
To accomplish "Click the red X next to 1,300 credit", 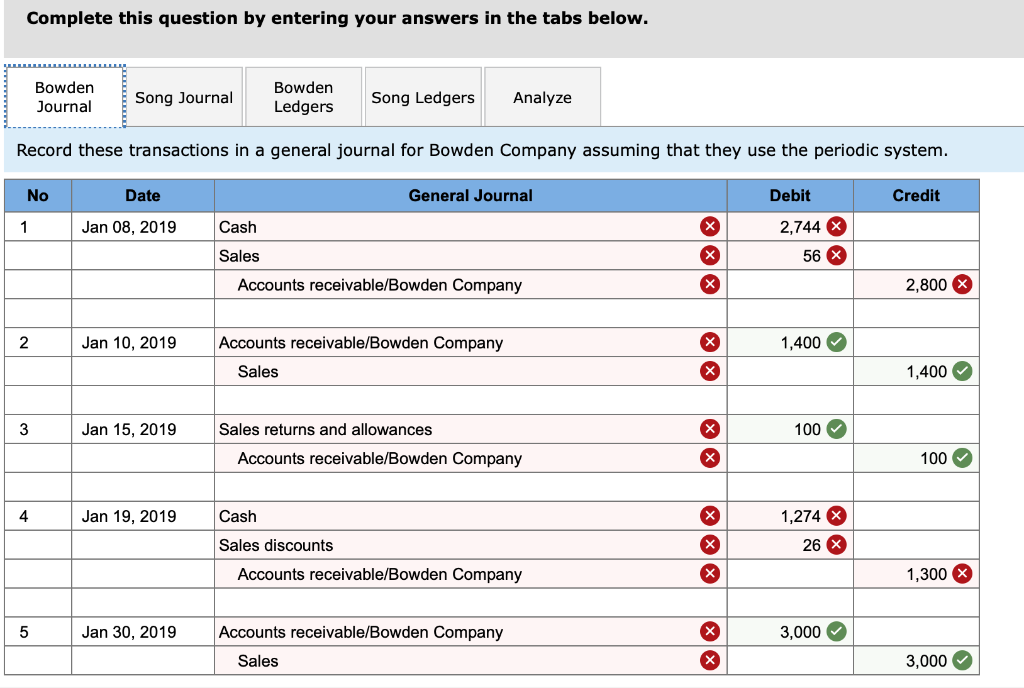I will pos(960,573).
